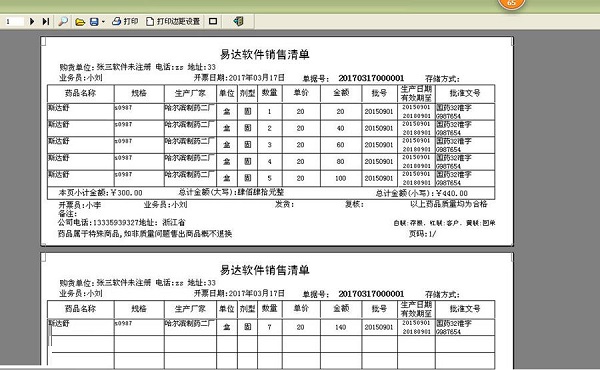Select the 药品名称 column header on first page
600x370 pixels.
(x=80, y=93)
